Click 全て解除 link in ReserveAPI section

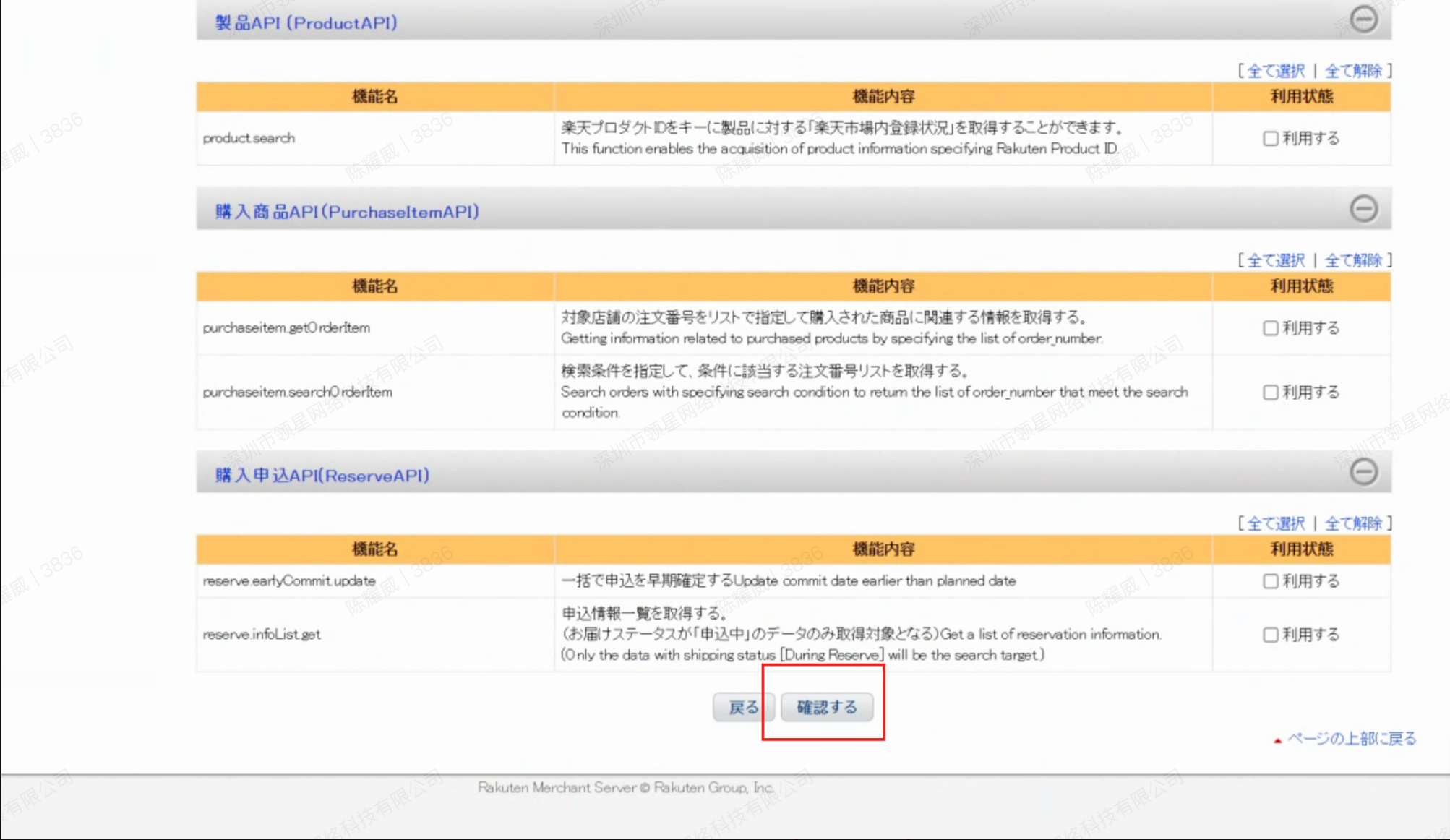pyautogui.click(x=1353, y=523)
